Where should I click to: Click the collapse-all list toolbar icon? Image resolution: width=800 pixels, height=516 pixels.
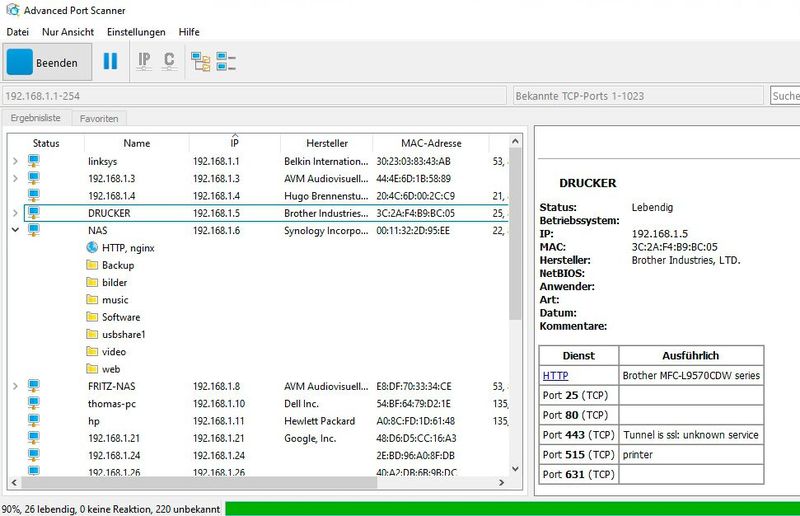(x=226, y=62)
